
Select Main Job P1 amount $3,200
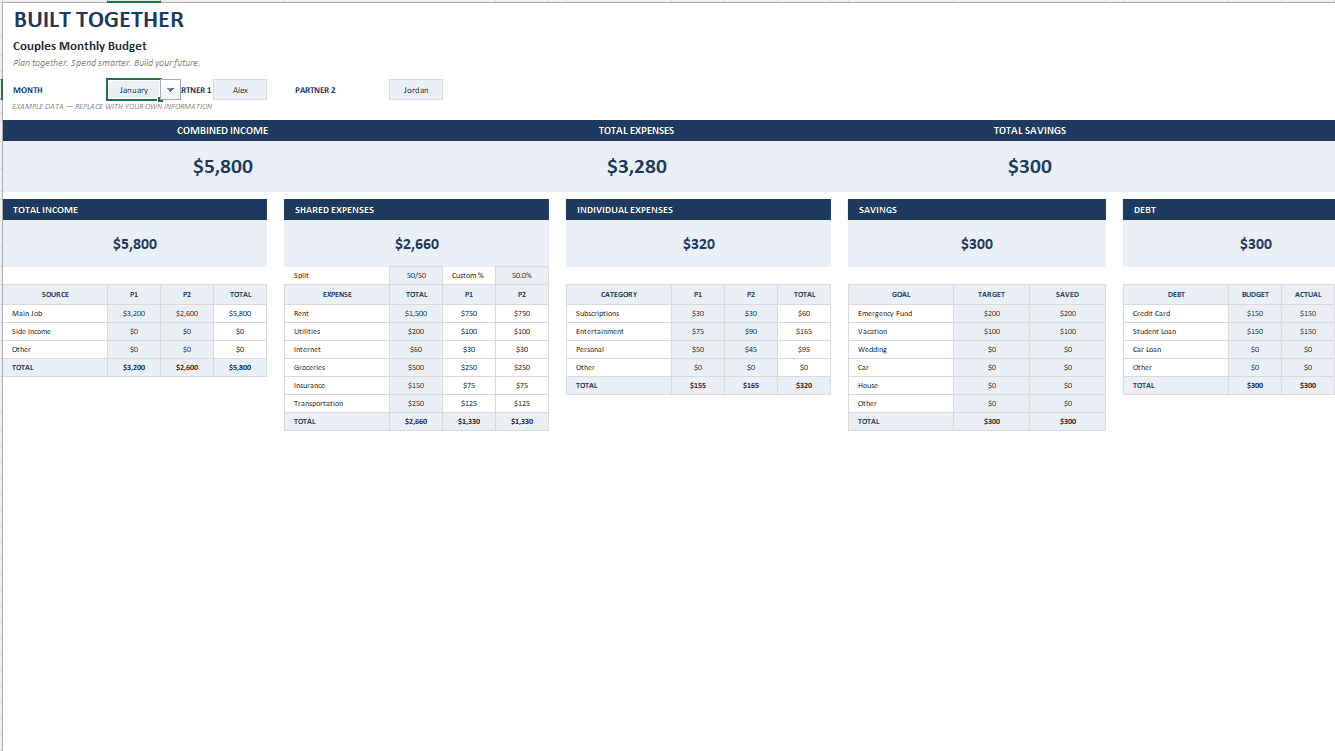(x=134, y=314)
